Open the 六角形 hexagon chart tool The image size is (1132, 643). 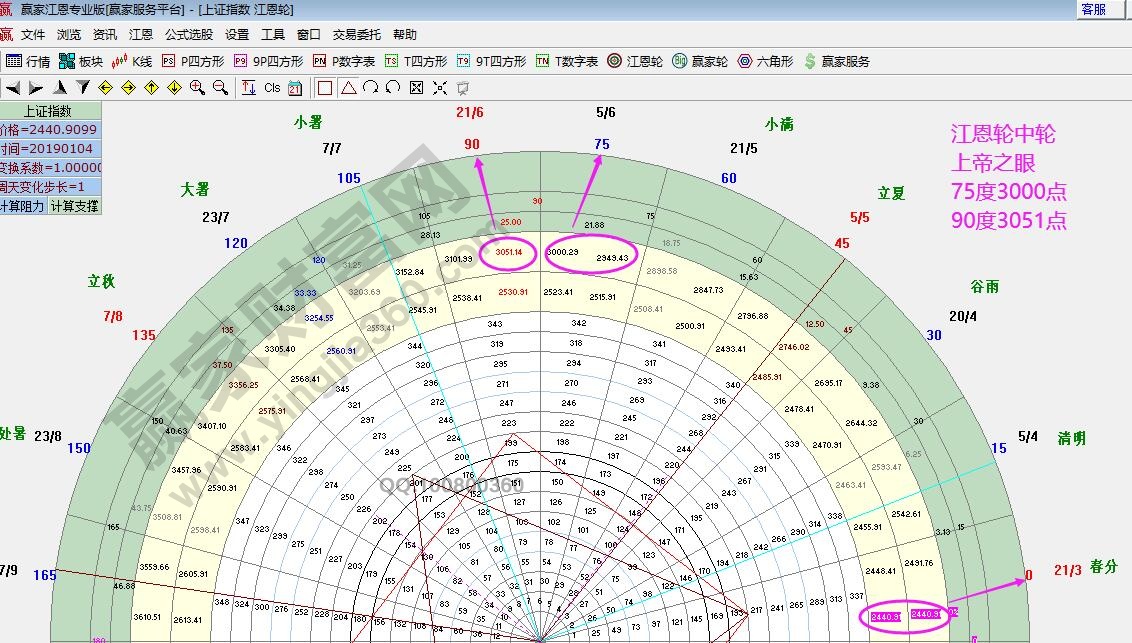pyautogui.click(x=760, y=62)
